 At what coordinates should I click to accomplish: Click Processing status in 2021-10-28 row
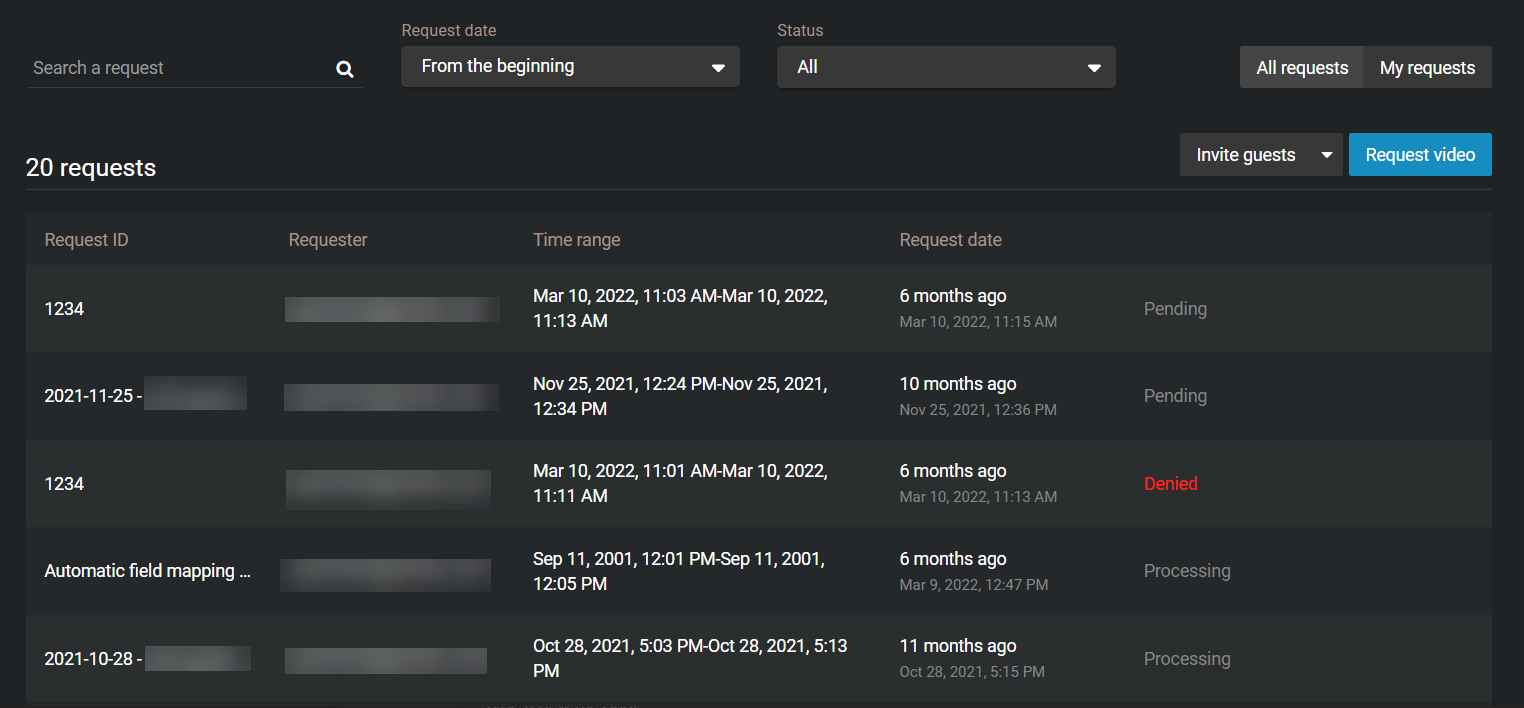tap(1187, 659)
